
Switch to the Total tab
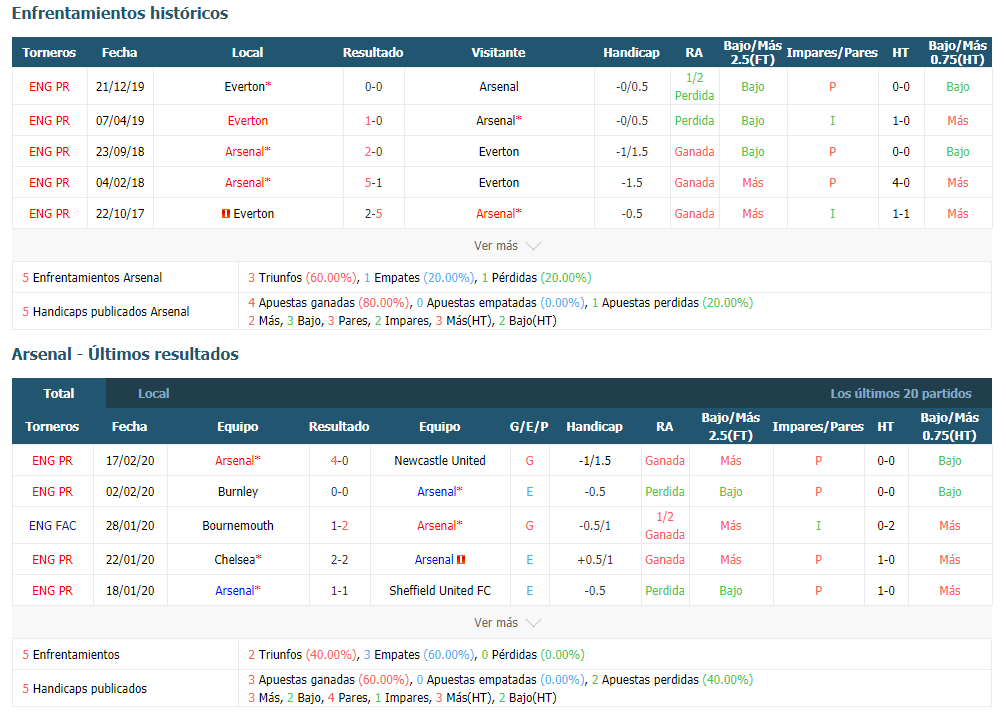59,393
